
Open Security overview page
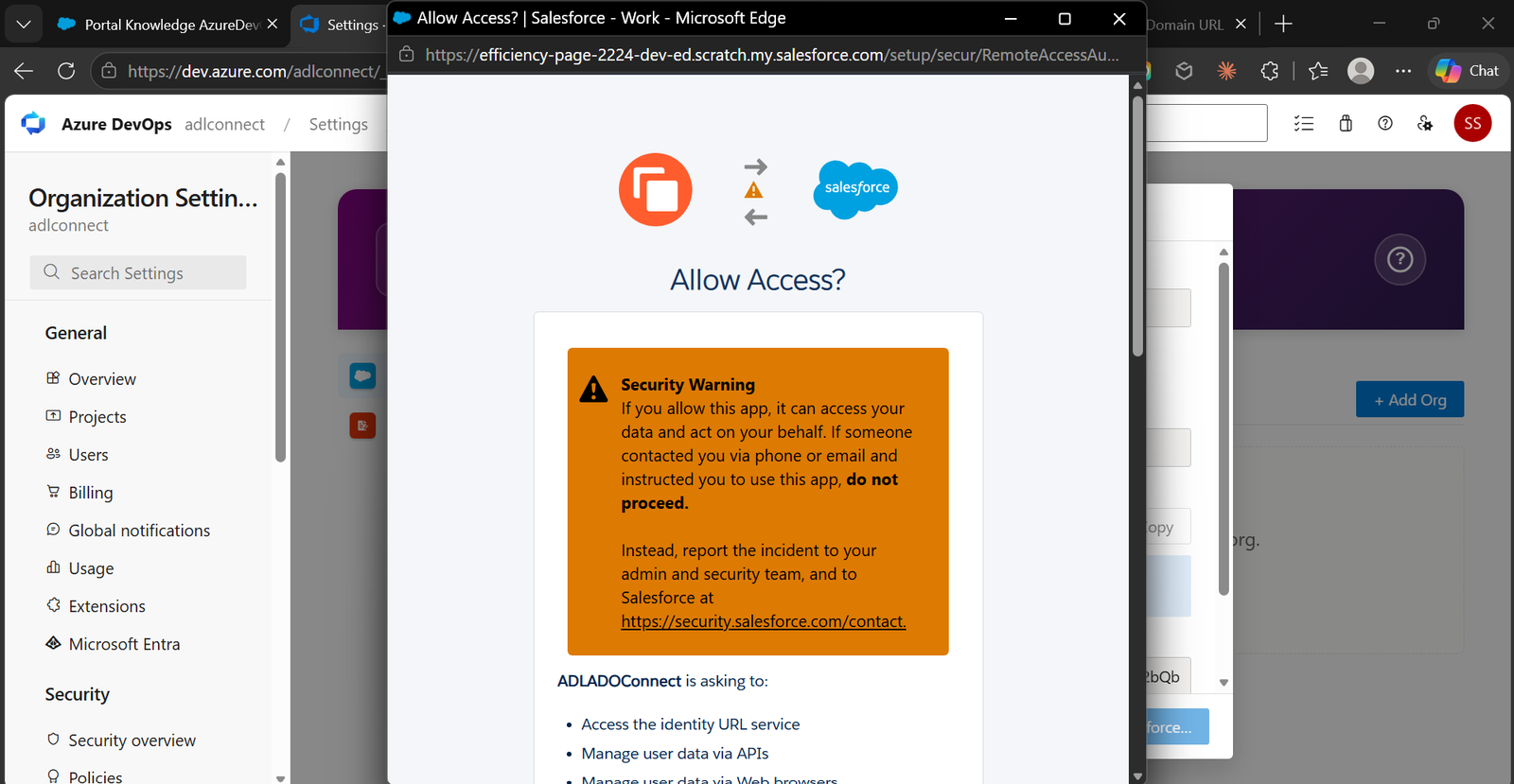coord(132,740)
